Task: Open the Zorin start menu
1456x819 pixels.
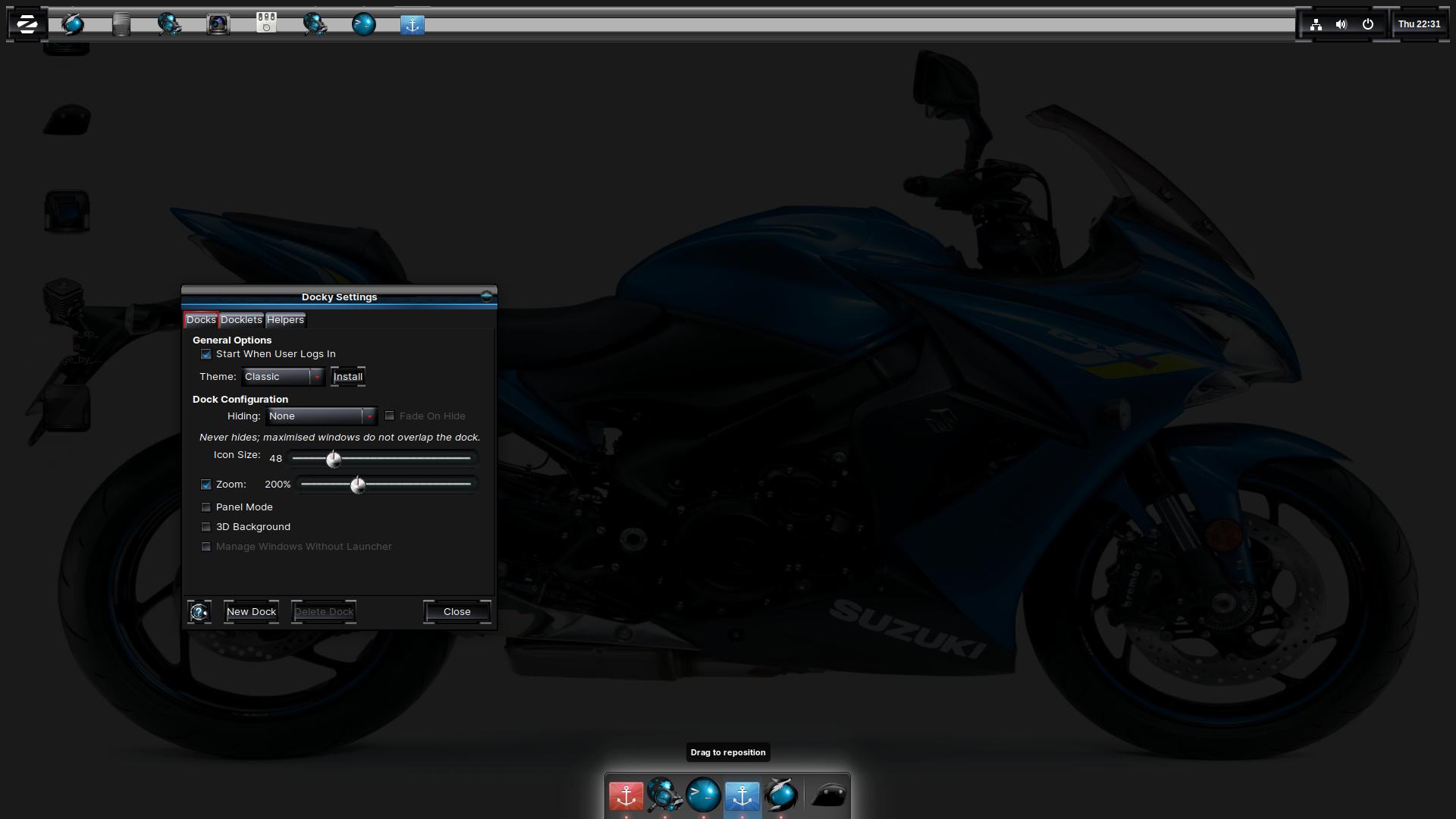Action: click(x=27, y=24)
